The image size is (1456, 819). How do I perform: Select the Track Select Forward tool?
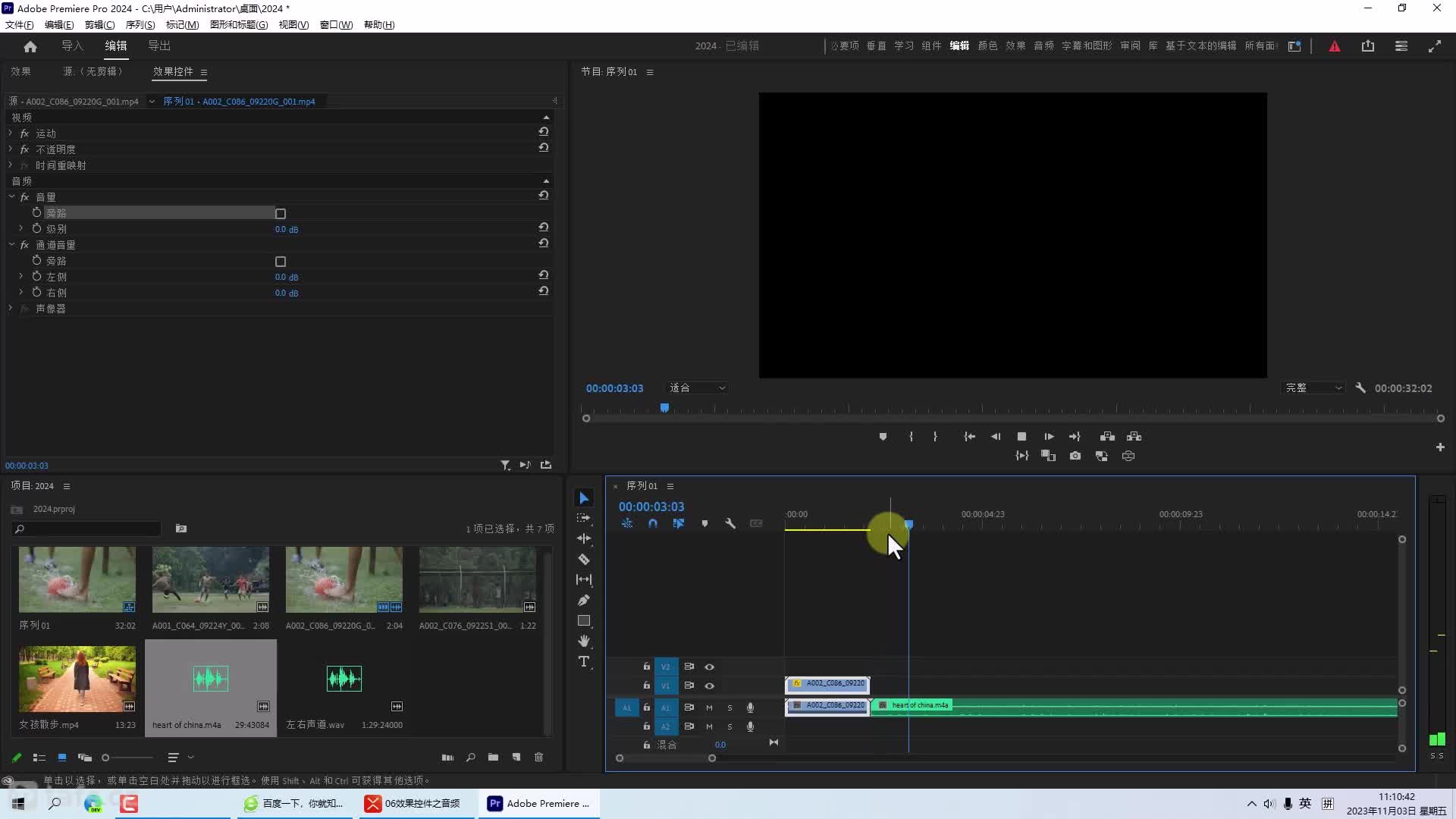[584, 518]
